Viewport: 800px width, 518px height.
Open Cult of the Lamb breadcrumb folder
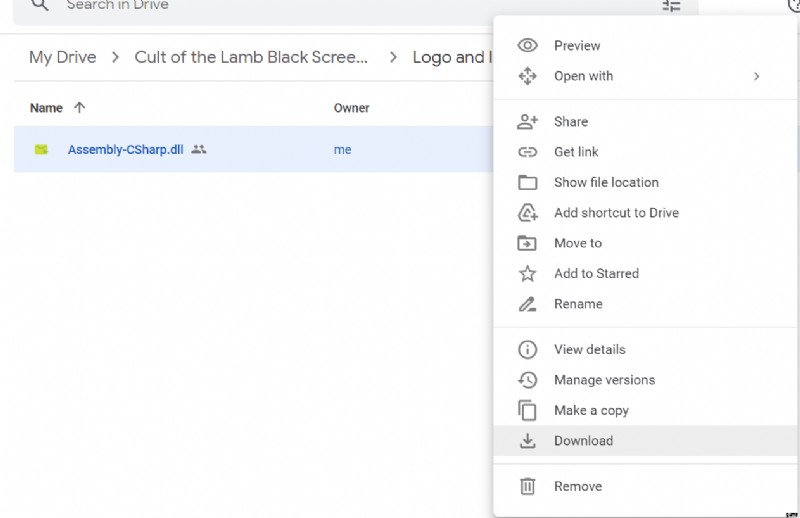point(251,57)
